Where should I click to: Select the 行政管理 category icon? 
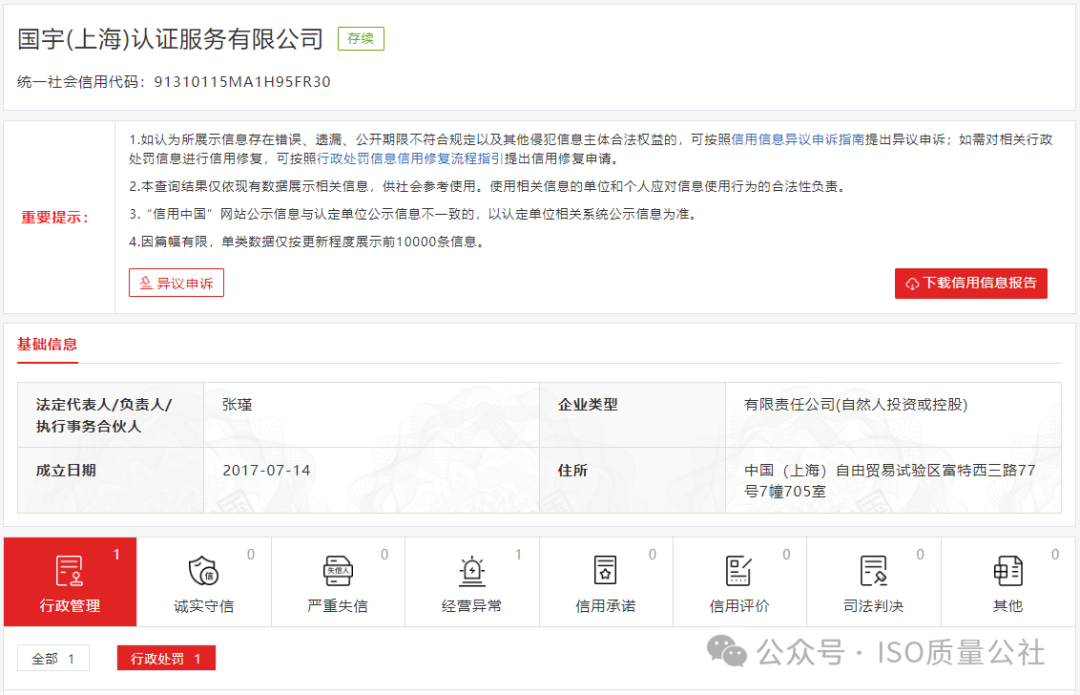tap(69, 573)
